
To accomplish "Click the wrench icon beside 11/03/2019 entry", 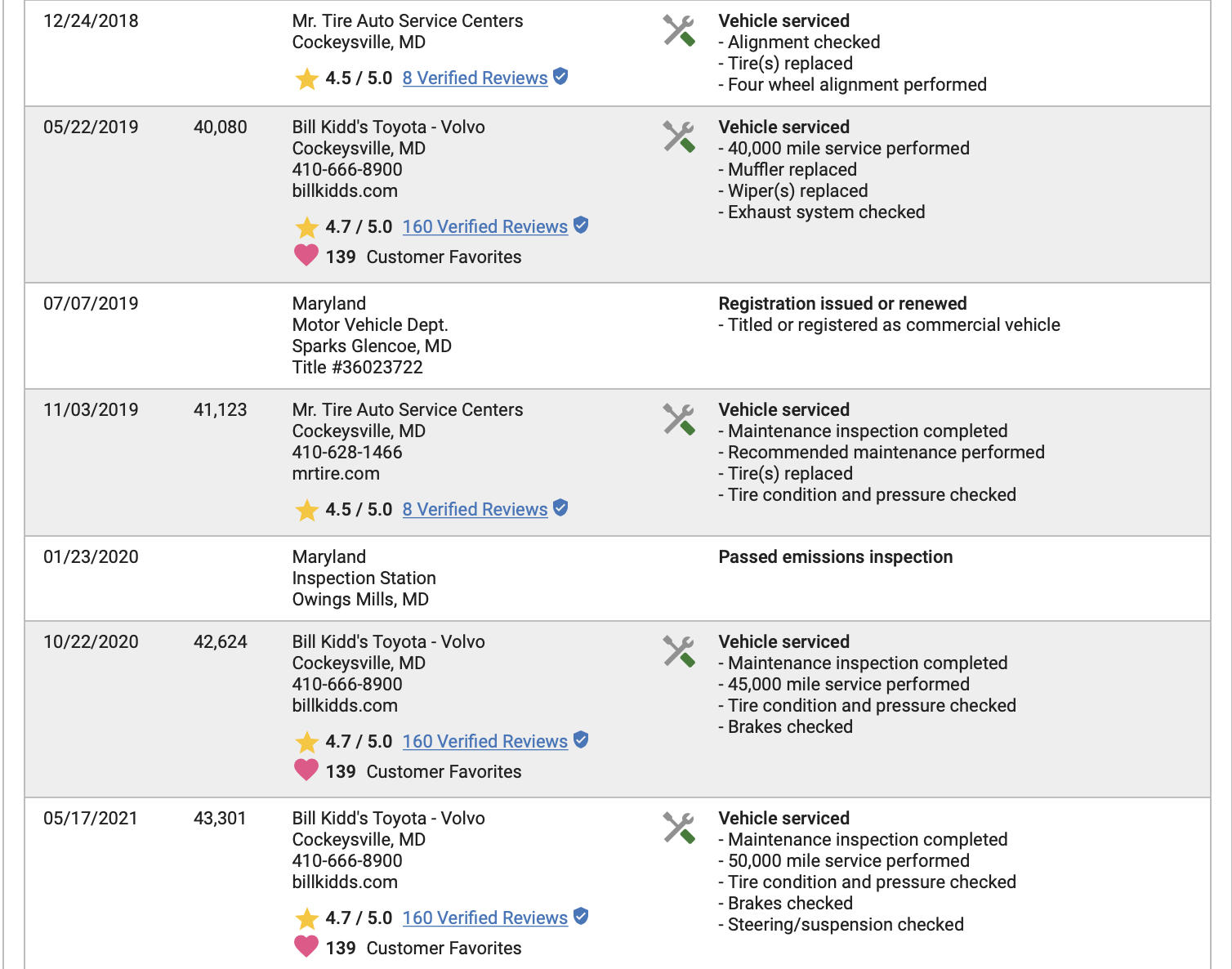I will pyautogui.click(x=679, y=420).
